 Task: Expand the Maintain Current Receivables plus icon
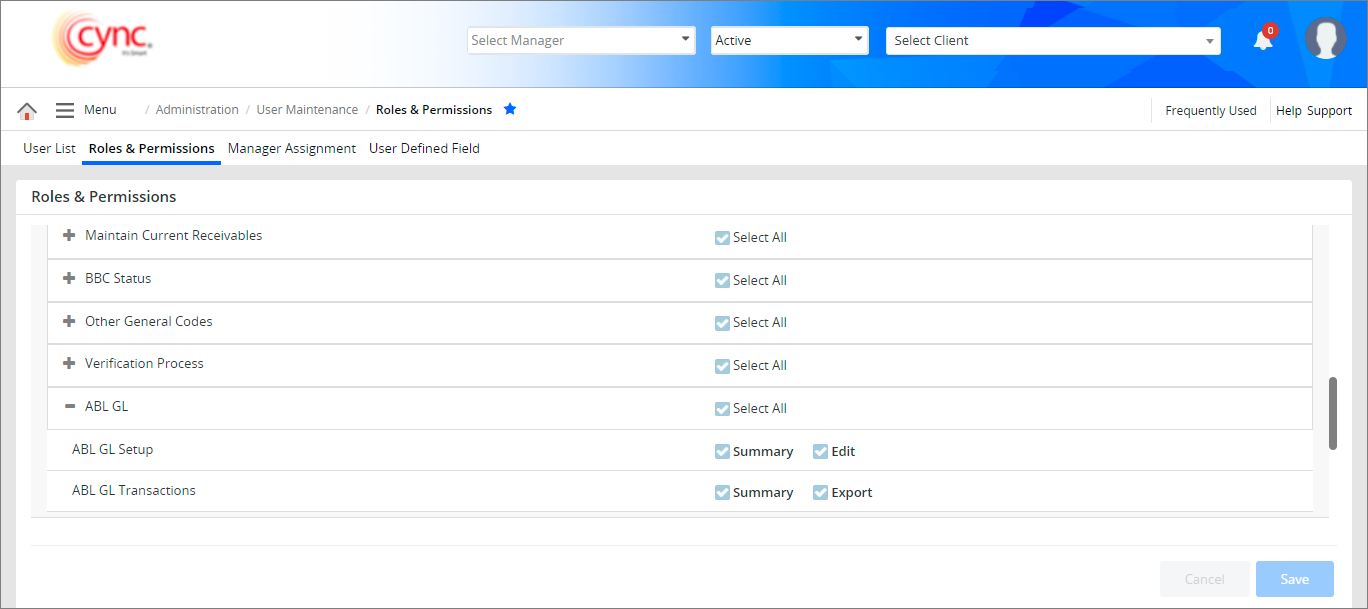pyautogui.click(x=69, y=236)
